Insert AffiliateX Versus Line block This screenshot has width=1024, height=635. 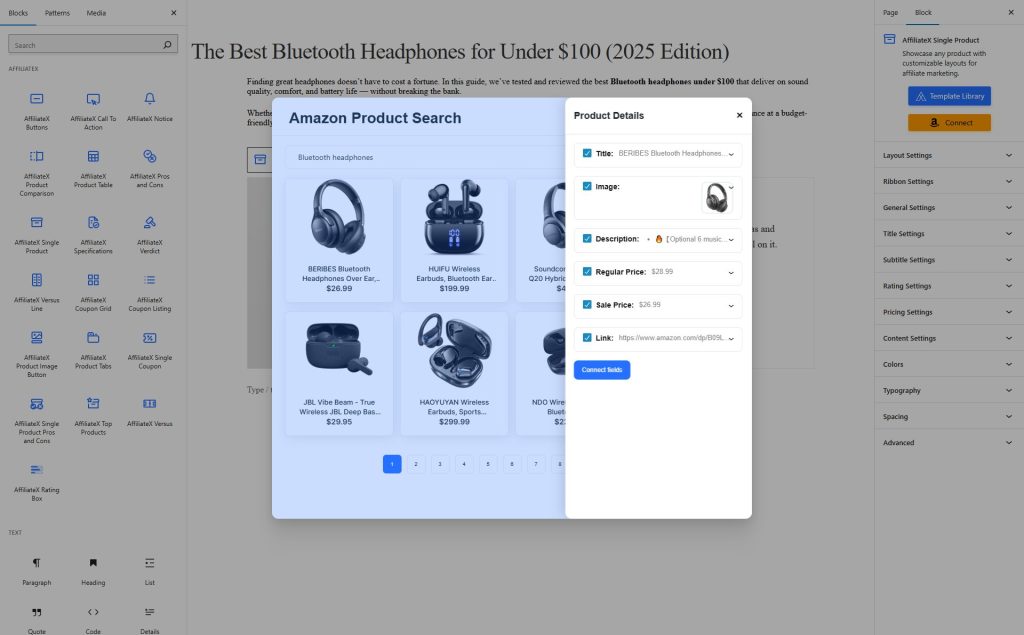37,292
